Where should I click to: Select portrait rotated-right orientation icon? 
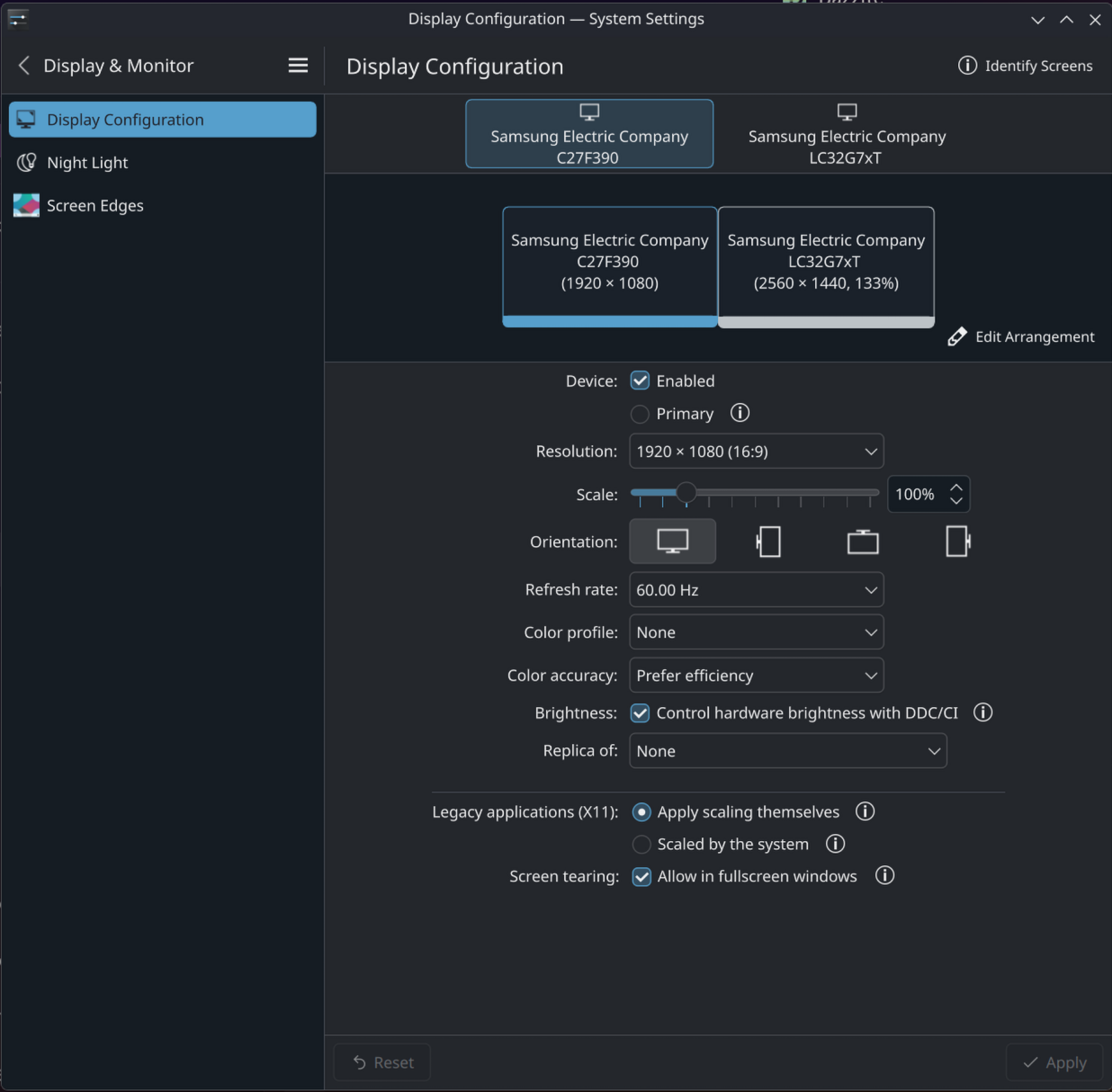click(x=958, y=542)
